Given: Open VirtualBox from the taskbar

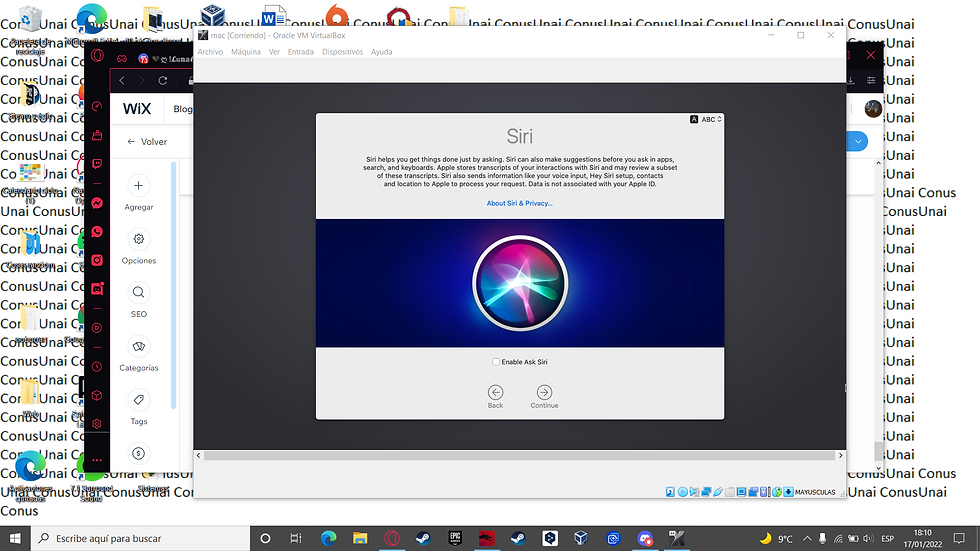Looking at the screenshot, I should click(581, 538).
